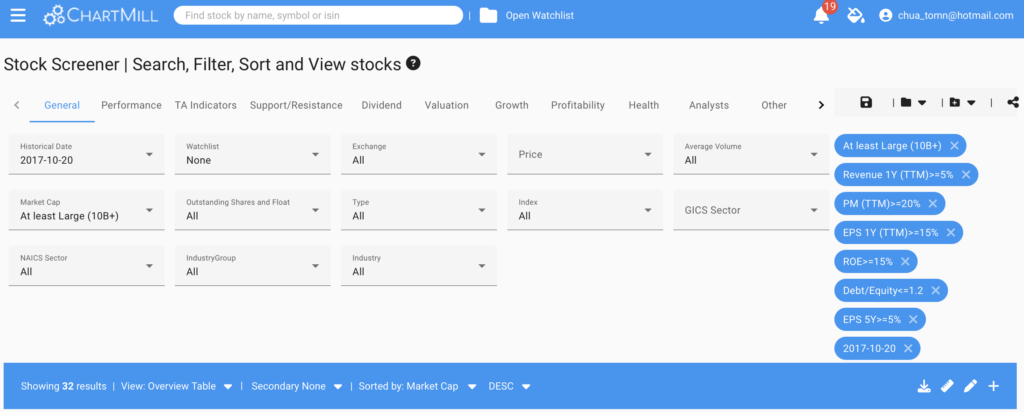Click the stock search input field

point(320,15)
